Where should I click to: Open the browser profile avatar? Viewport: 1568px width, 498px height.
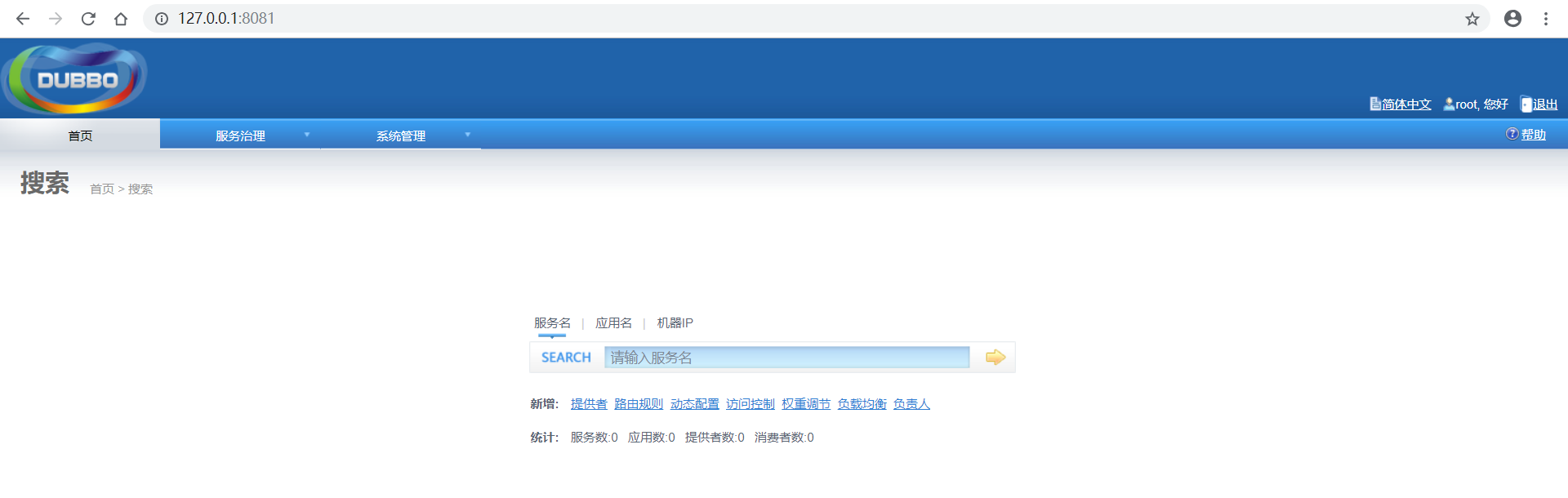[x=1512, y=19]
